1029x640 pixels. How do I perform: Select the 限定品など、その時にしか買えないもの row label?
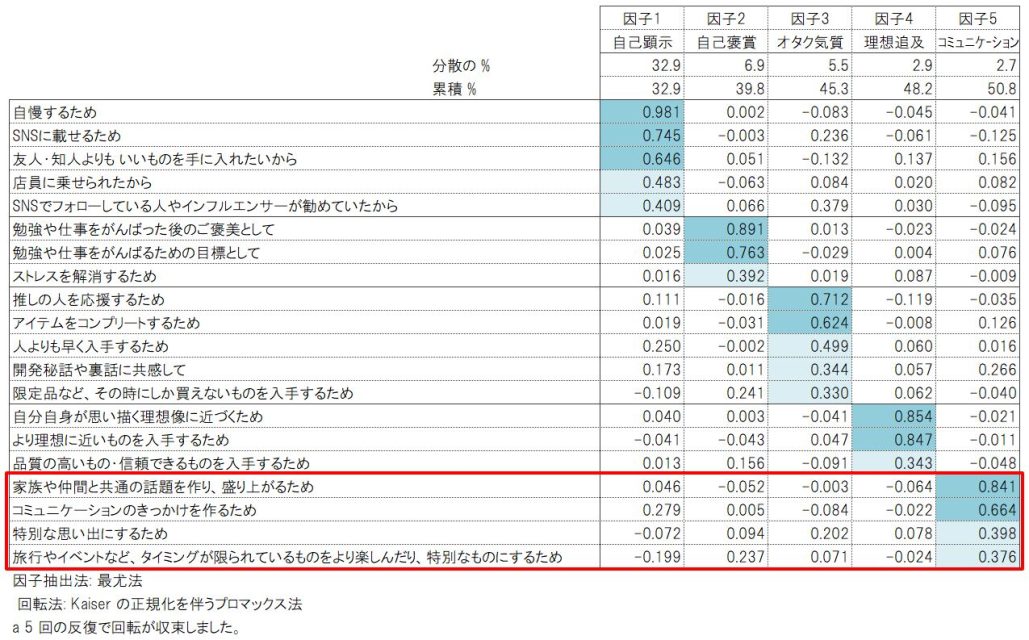[183, 393]
